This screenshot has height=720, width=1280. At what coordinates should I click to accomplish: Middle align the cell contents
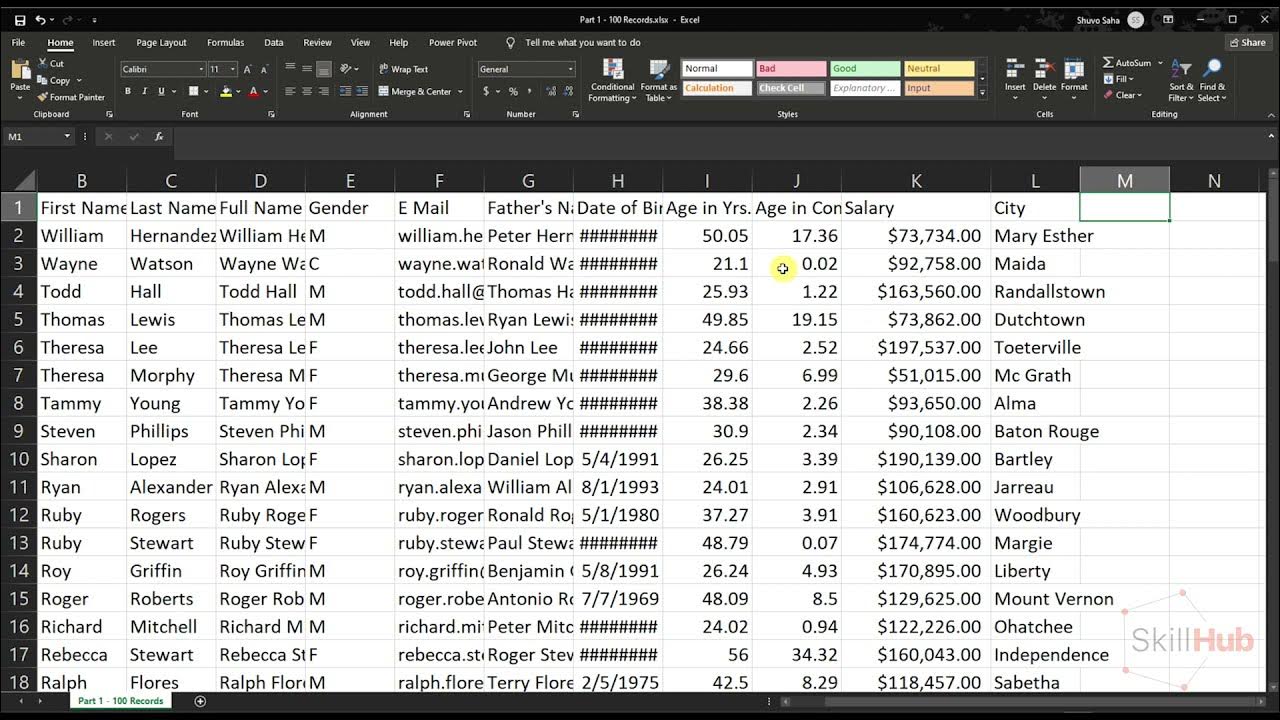[307, 68]
